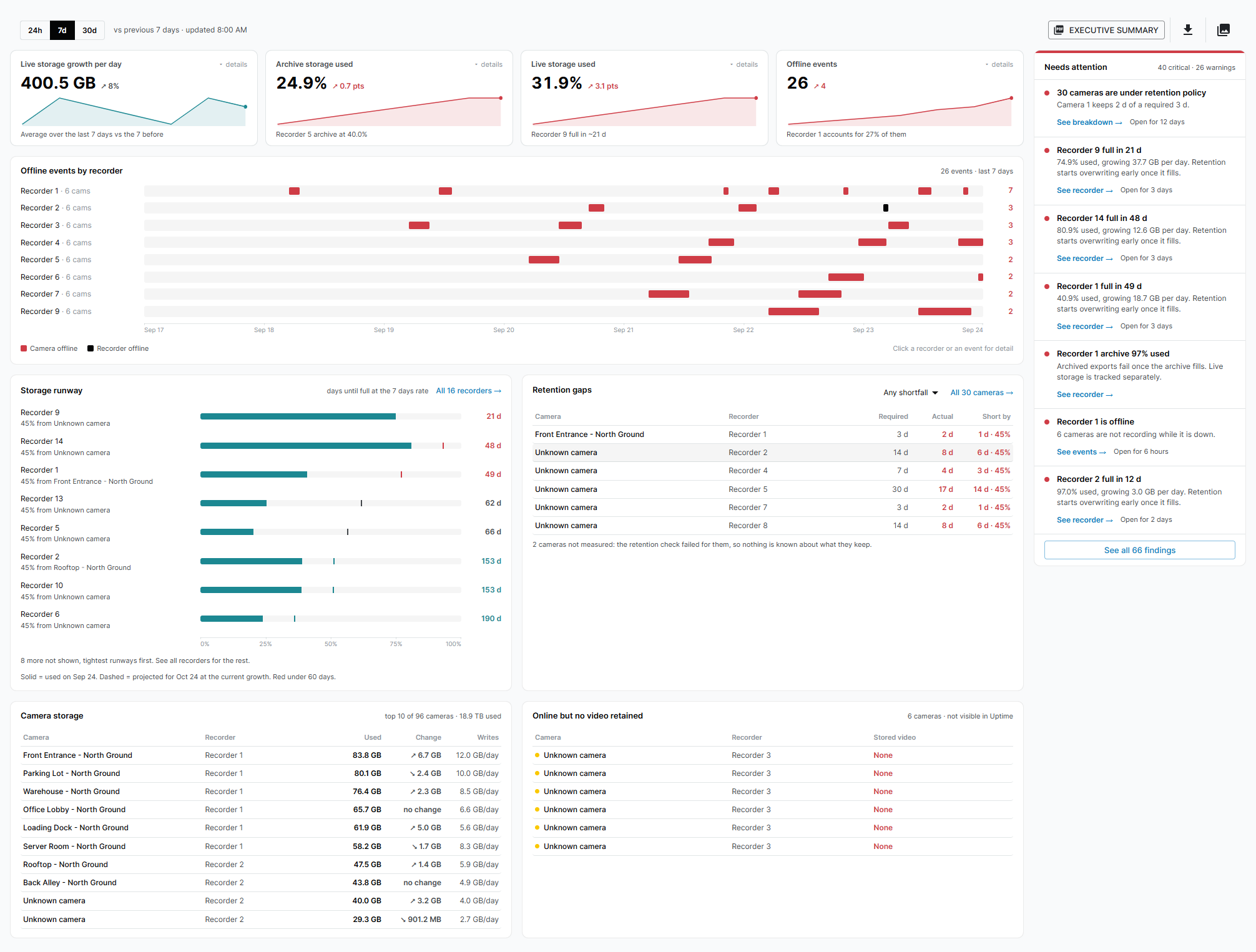This screenshot has width=1256, height=952.
Task: Click Back Alley - North Ground camera row
Action: point(261,883)
